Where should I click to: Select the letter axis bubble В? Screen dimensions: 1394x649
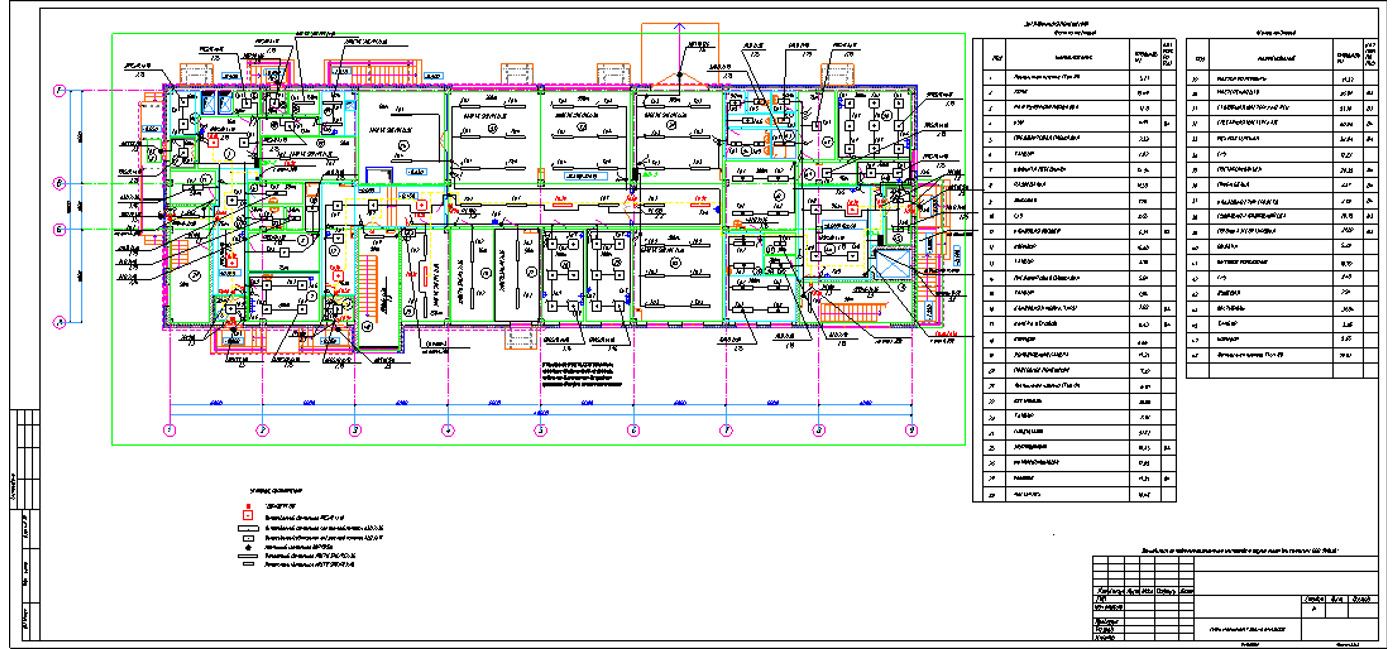pos(60,183)
